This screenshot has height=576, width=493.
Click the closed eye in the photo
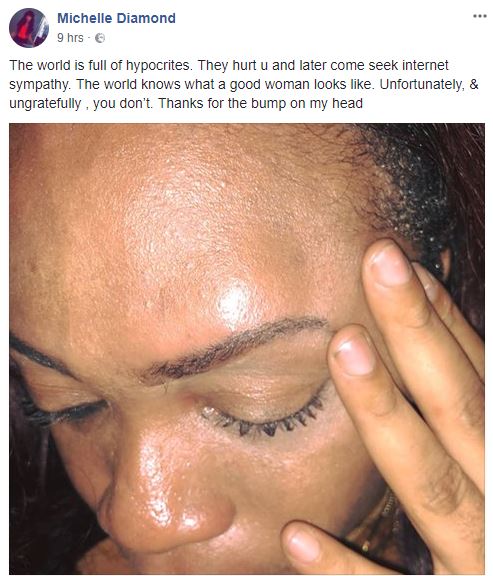click(265, 419)
